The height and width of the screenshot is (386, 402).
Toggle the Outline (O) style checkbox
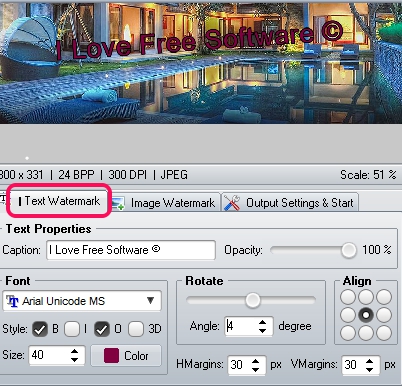coord(102,329)
